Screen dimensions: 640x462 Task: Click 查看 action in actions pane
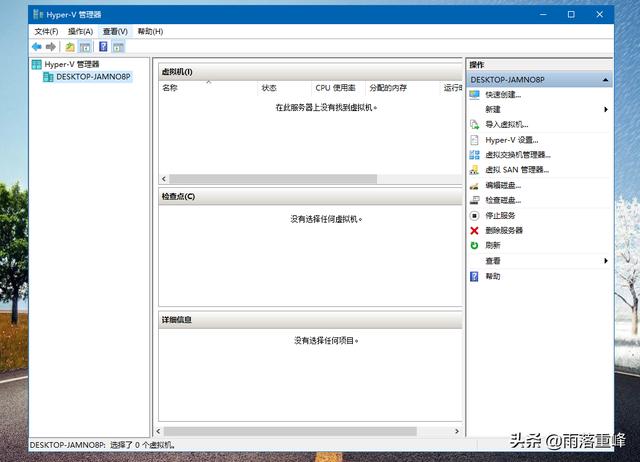[x=493, y=261]
